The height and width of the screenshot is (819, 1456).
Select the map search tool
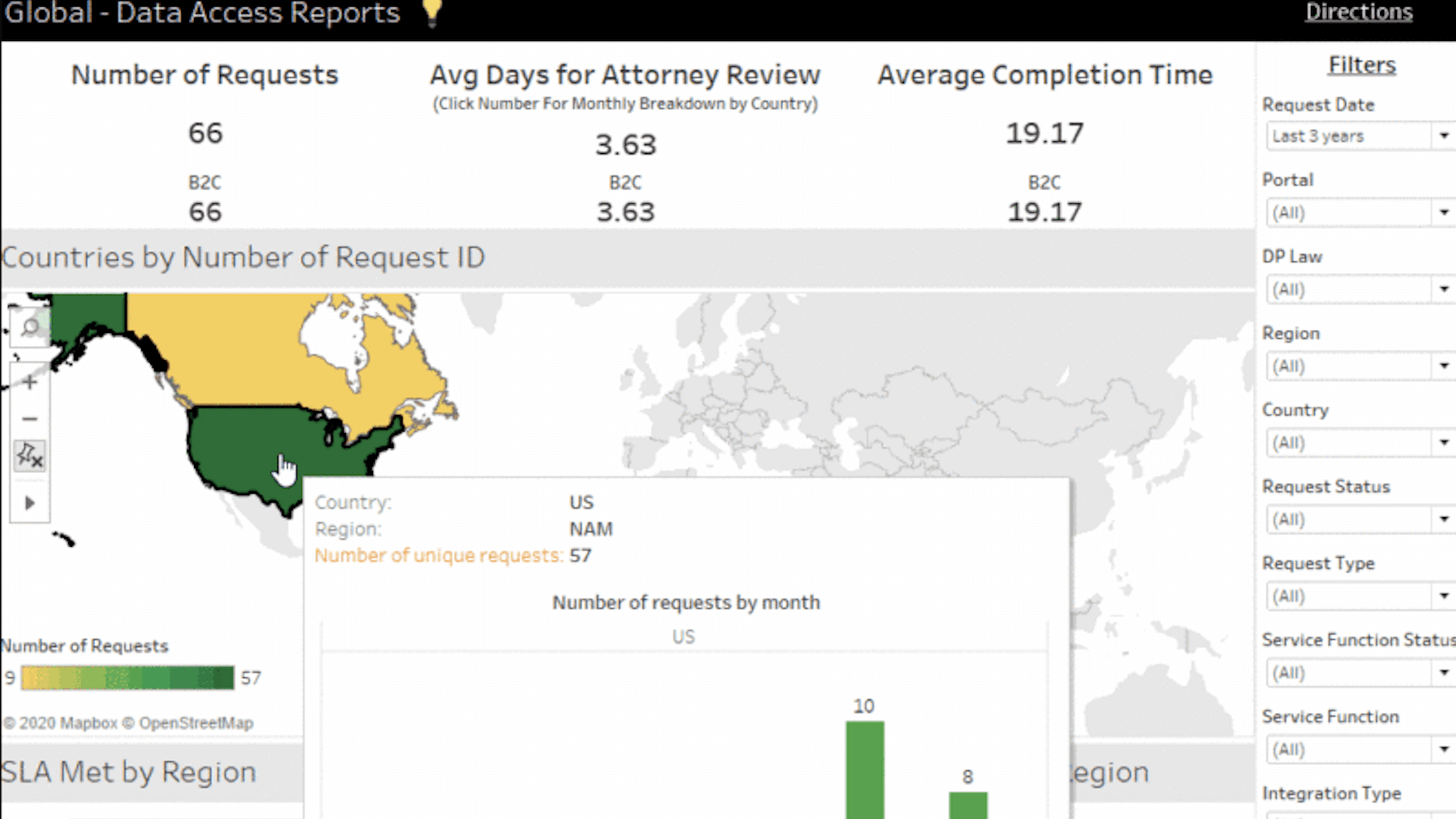pos(30,326)
